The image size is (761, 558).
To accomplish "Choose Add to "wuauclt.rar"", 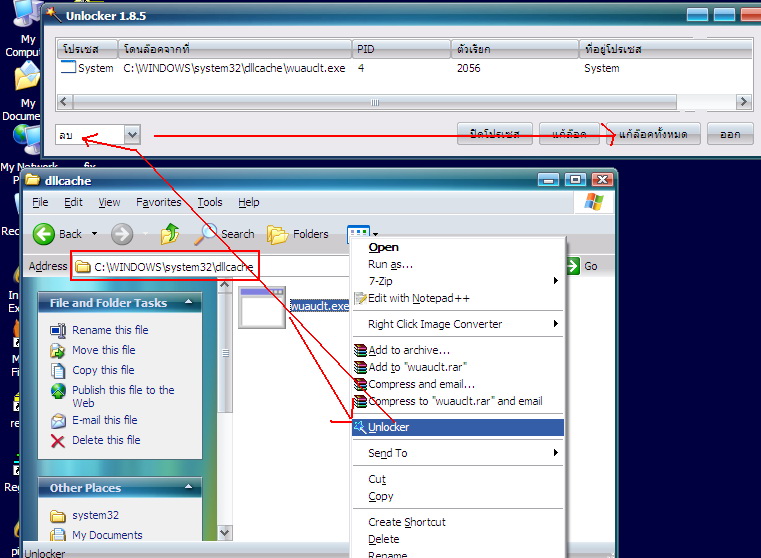I will [458, 367].
